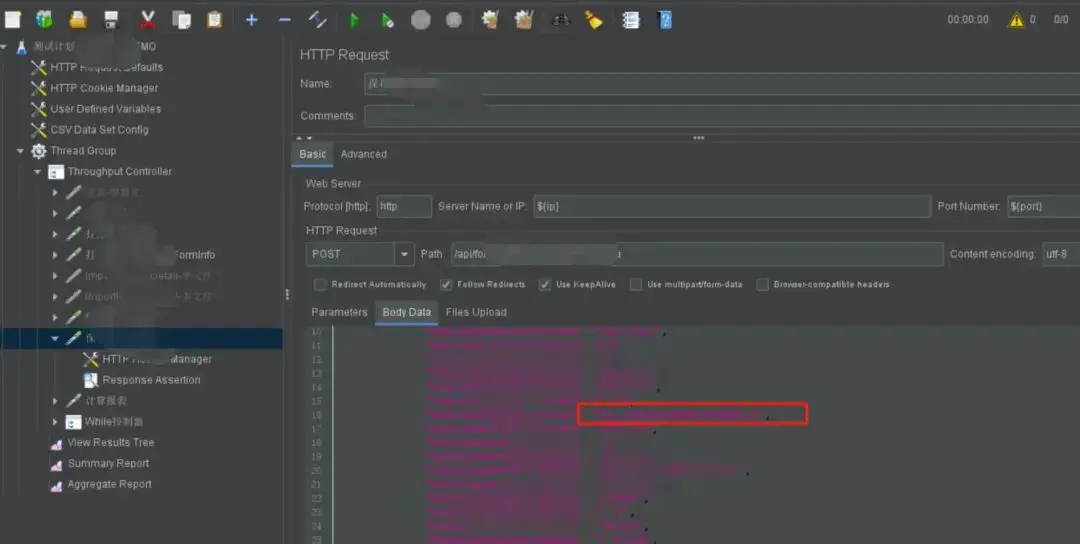Click the Server Name or IP field
1080x544 pixels.
point(732,207)
